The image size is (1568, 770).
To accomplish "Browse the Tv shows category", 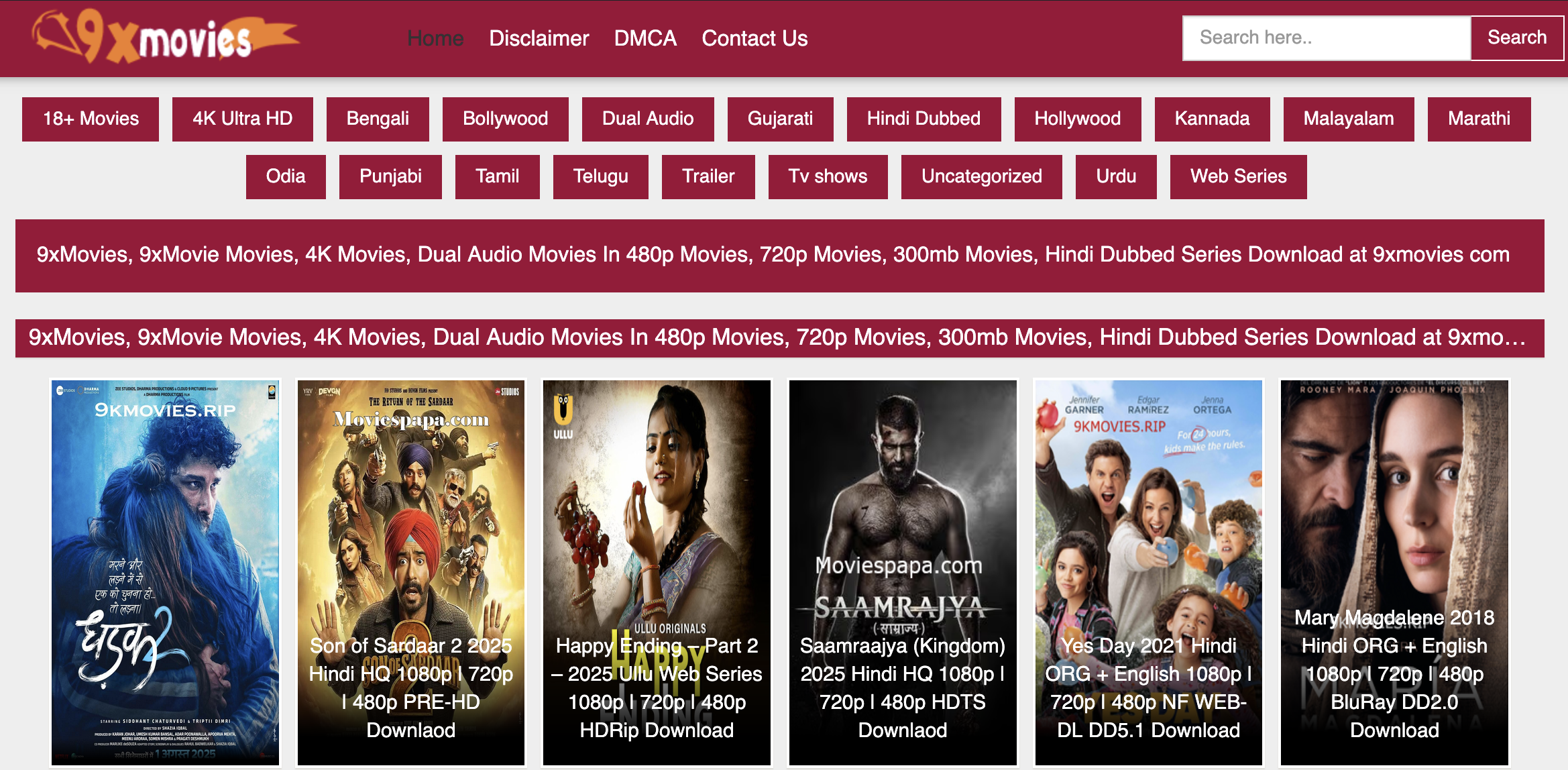I will click(828, 176).
